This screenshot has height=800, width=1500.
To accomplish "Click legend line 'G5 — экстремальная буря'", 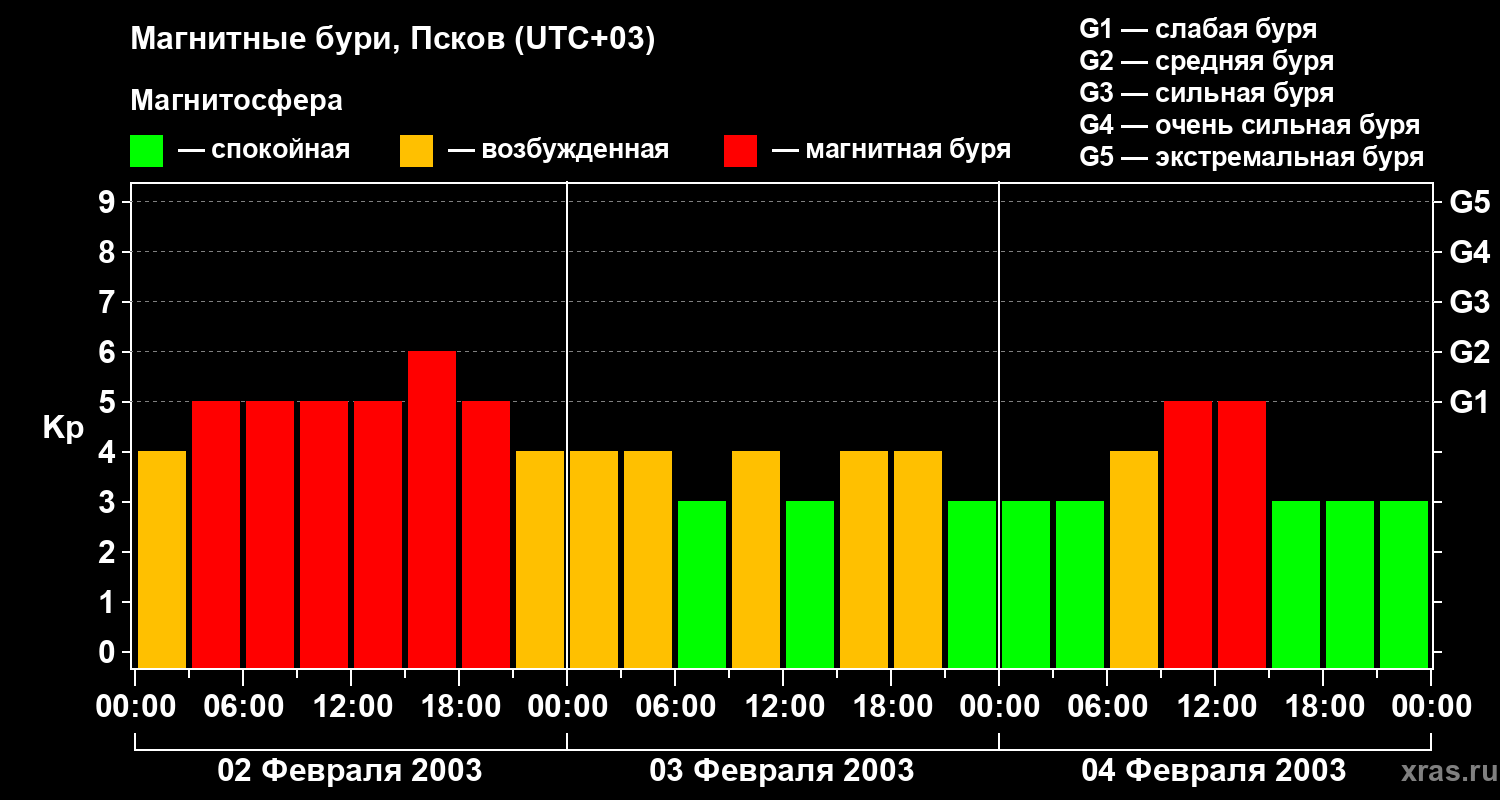I will [x=1251, y=157].
